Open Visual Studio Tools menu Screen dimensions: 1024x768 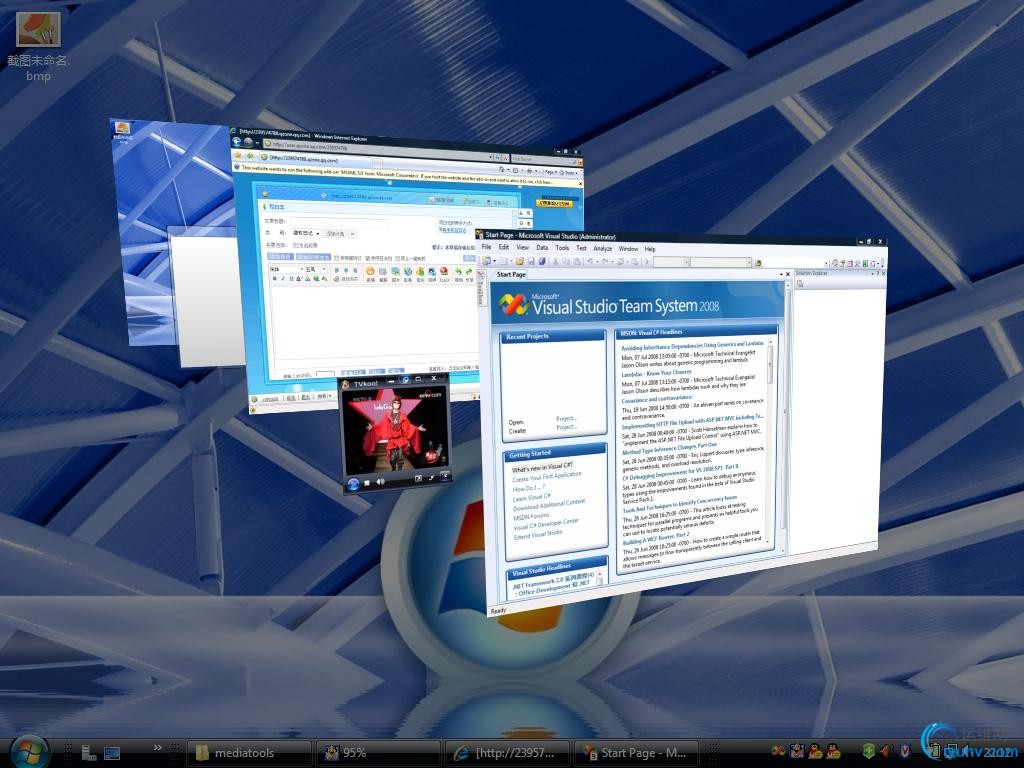pos(562,248)
